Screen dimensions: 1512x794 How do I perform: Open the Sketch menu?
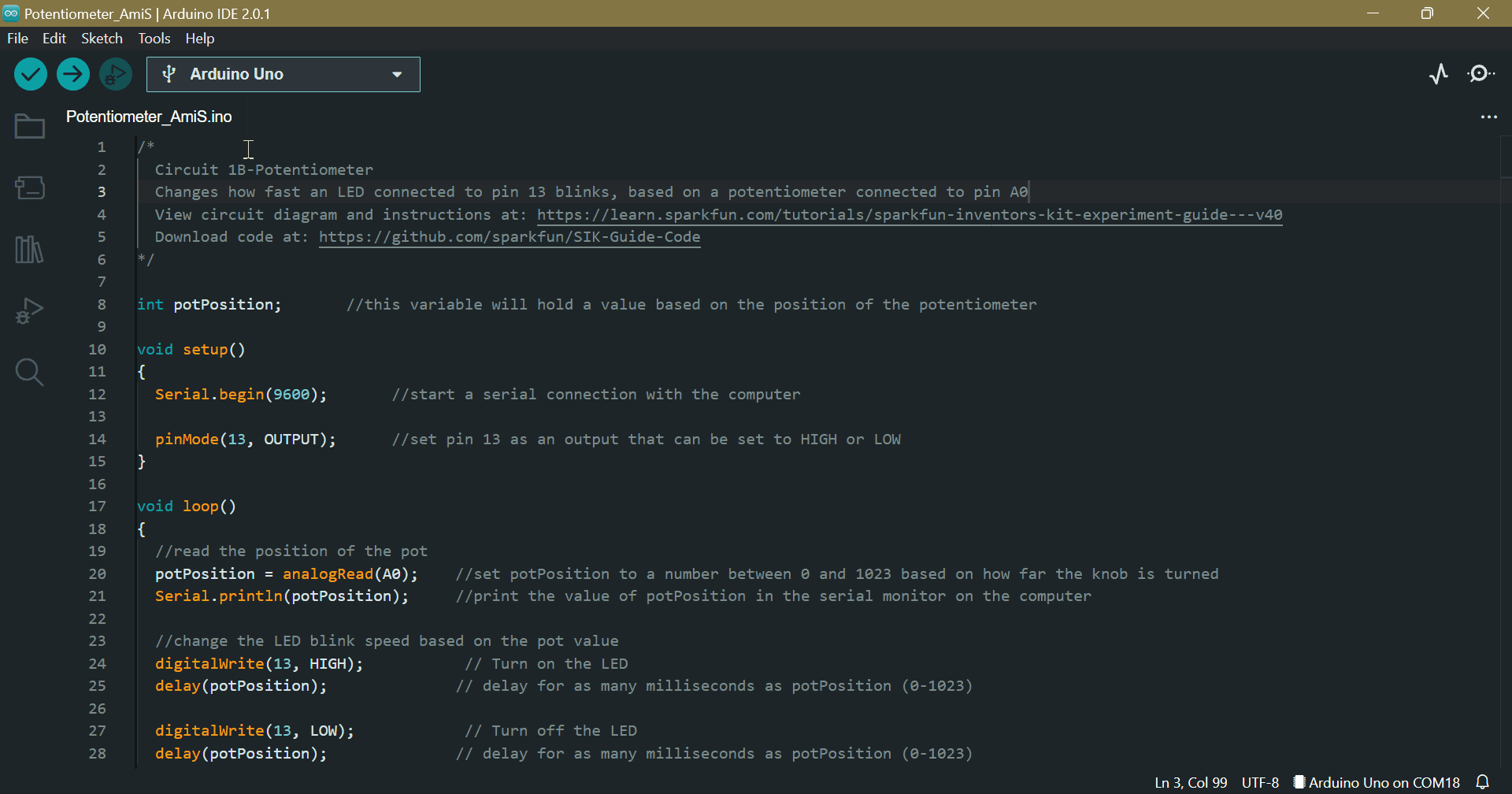102,39
